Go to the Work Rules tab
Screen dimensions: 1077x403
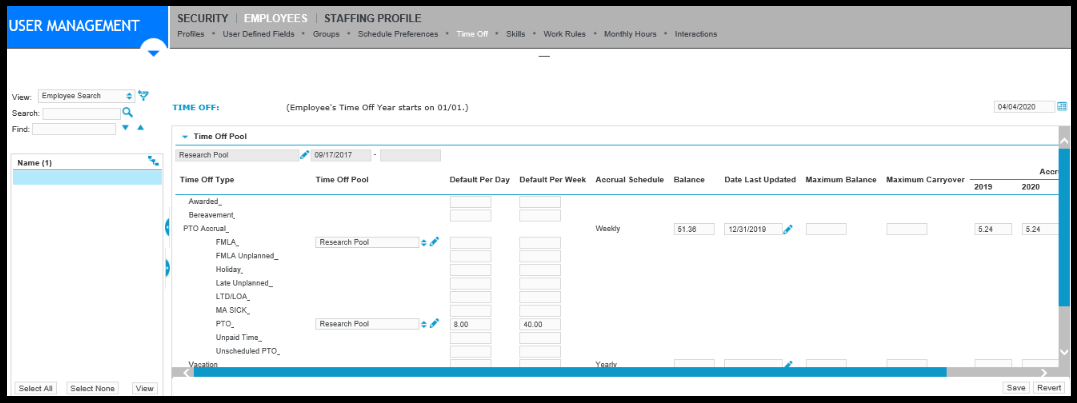(565, 34)
